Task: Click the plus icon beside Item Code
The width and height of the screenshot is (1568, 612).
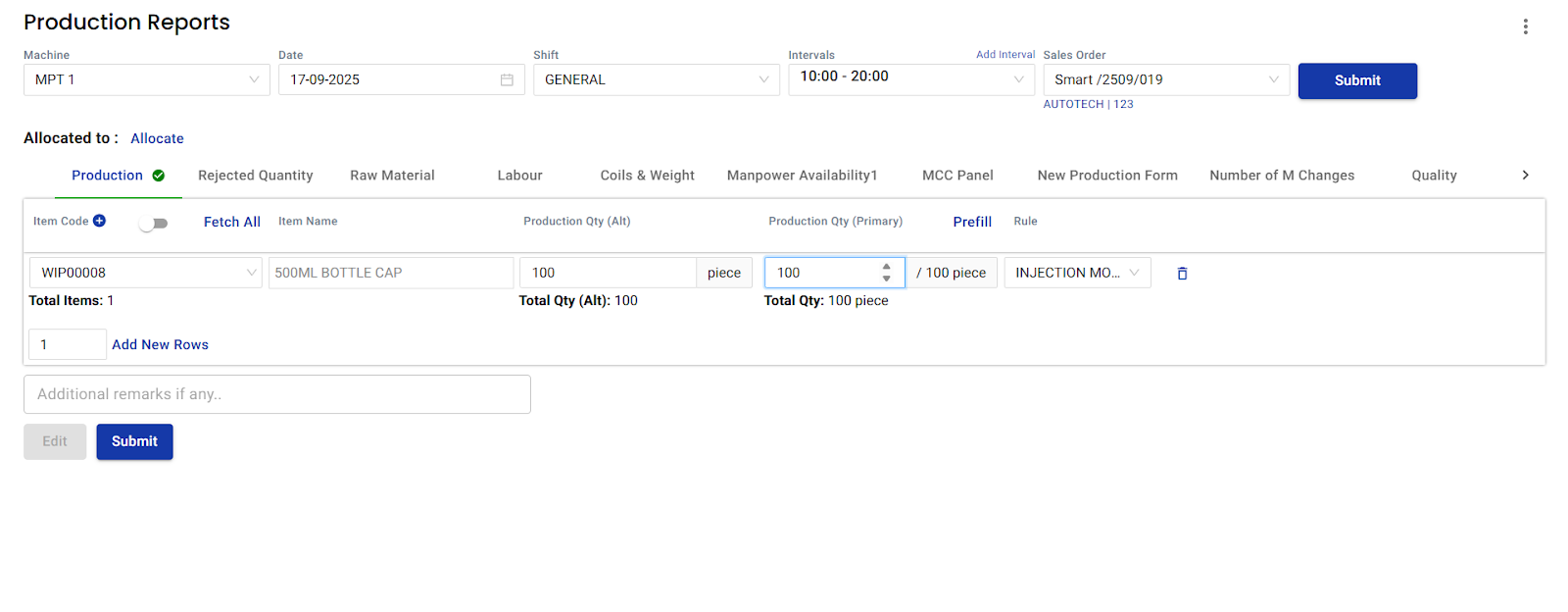Action: pyautogui.click(x=99, y=221)
